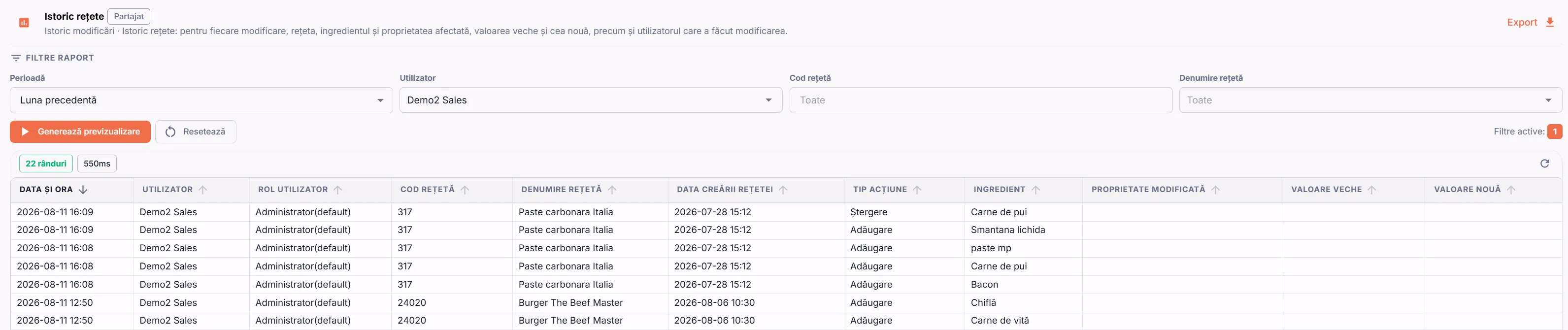Click the Resetează button
The width and height of the screenshot is (1568, 330).
pyautogui.click(x=196, y=132)
